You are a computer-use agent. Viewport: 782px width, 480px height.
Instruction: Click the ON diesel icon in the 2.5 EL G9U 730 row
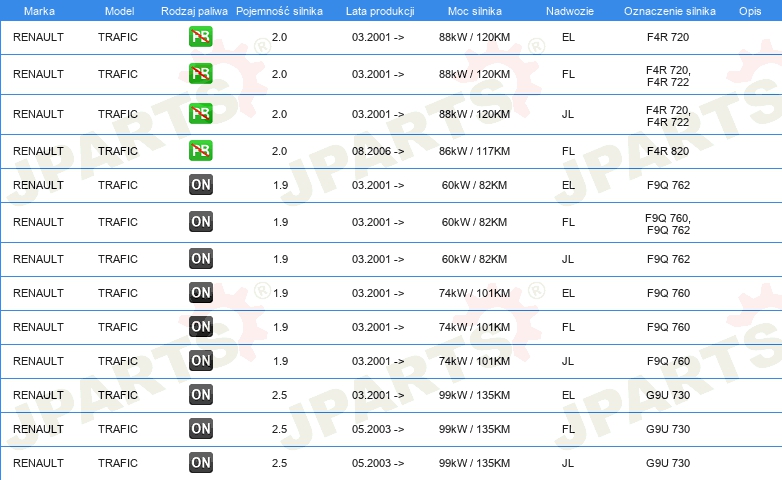point(200,394)
